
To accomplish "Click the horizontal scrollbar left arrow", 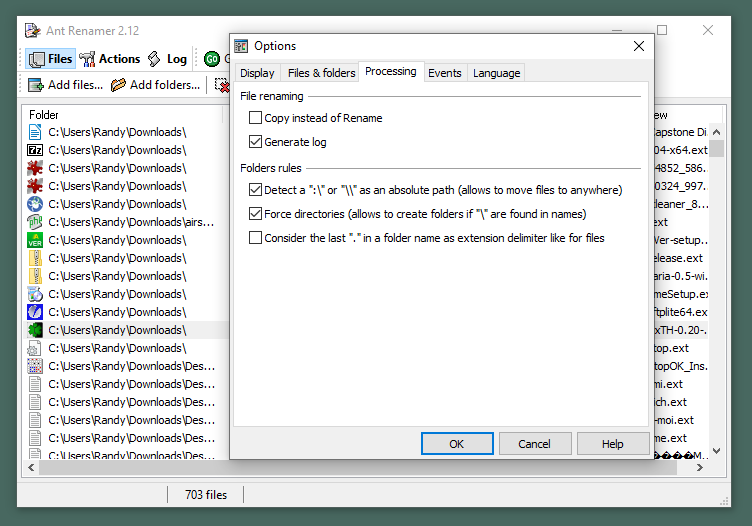I will (x=31, y=468).
